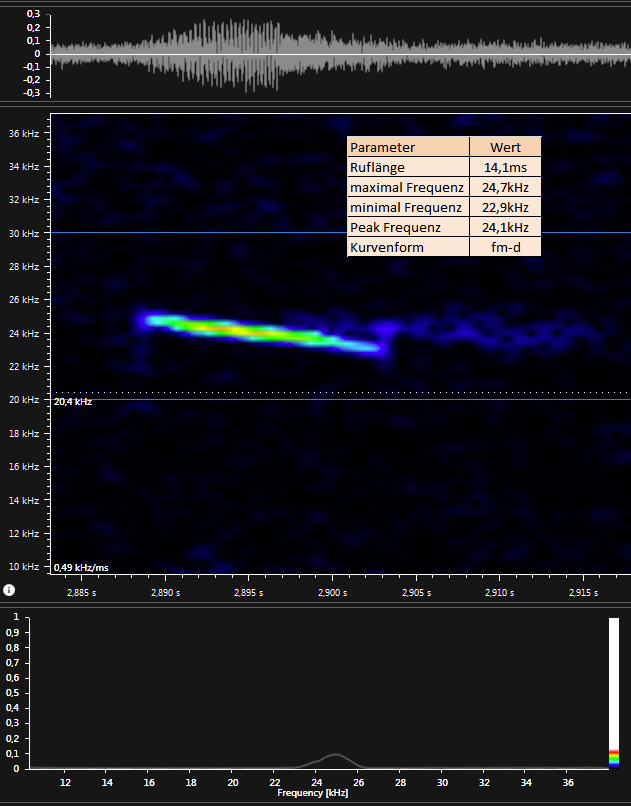Click the Kurvenform value fm-d
Image resolution: width=631 pixels, height=806 pixels.
505,247
